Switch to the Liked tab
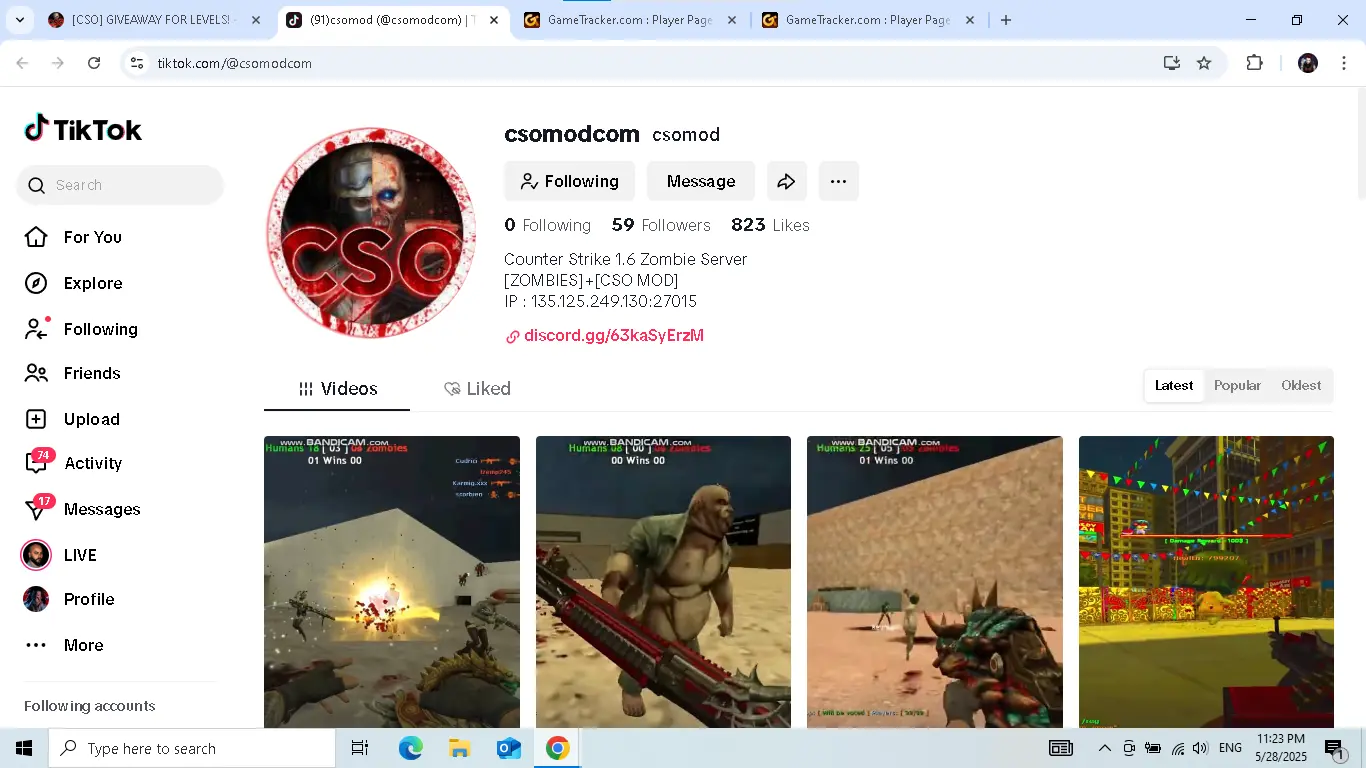 coord(477,389)
